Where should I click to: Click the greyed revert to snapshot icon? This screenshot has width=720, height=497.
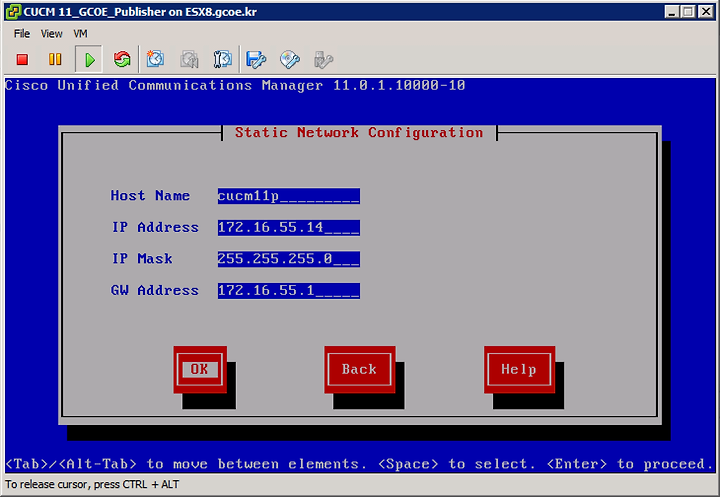(x=189, y=59)
